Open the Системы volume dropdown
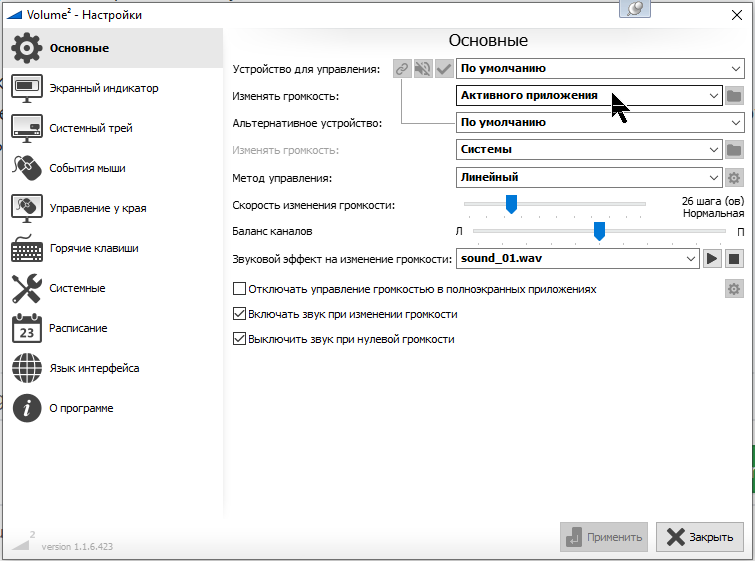 coord(589,150)
